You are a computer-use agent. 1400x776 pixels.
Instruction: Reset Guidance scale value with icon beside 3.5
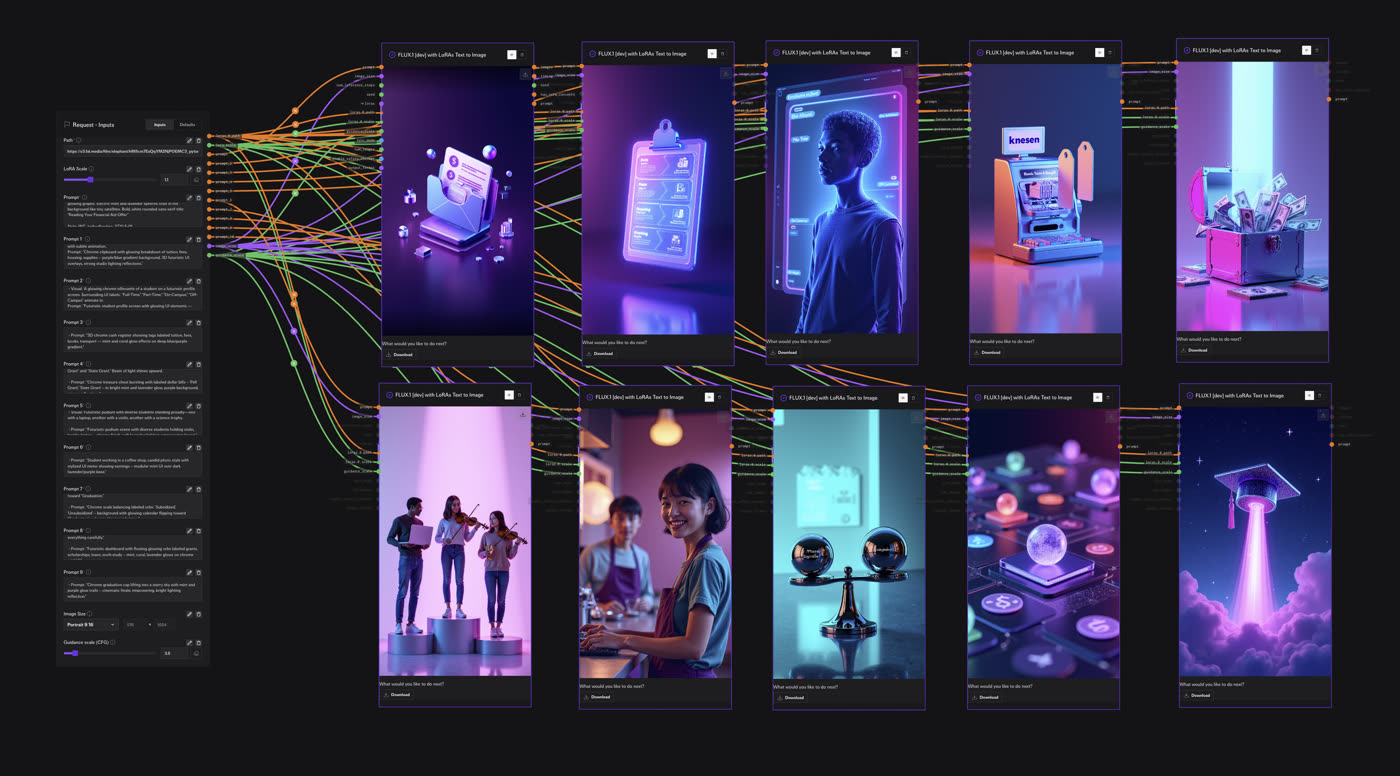click(196, 653)
